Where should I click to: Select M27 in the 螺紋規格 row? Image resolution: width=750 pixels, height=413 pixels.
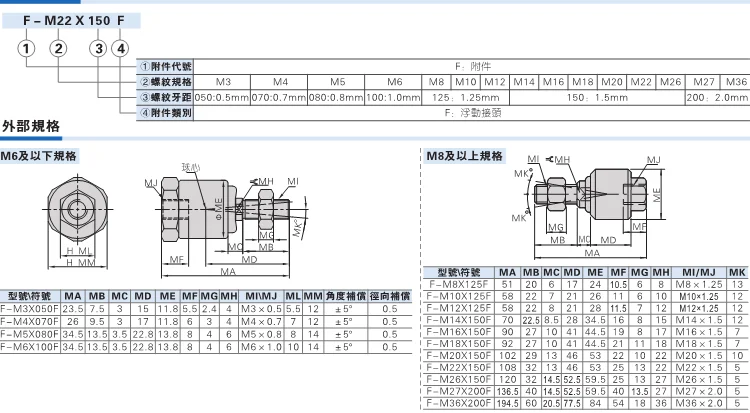click(704, 82)
